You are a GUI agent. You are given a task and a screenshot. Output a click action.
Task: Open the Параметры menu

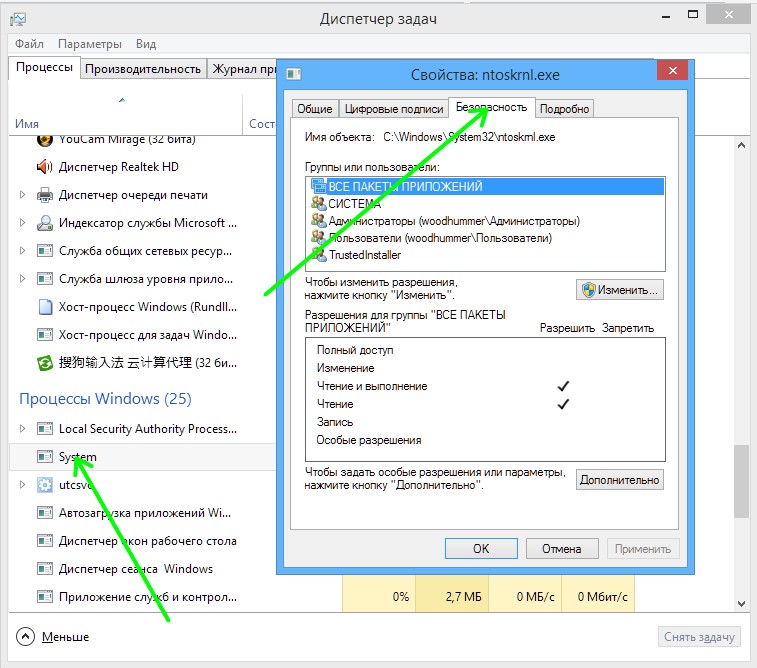(x=89, y=44)
